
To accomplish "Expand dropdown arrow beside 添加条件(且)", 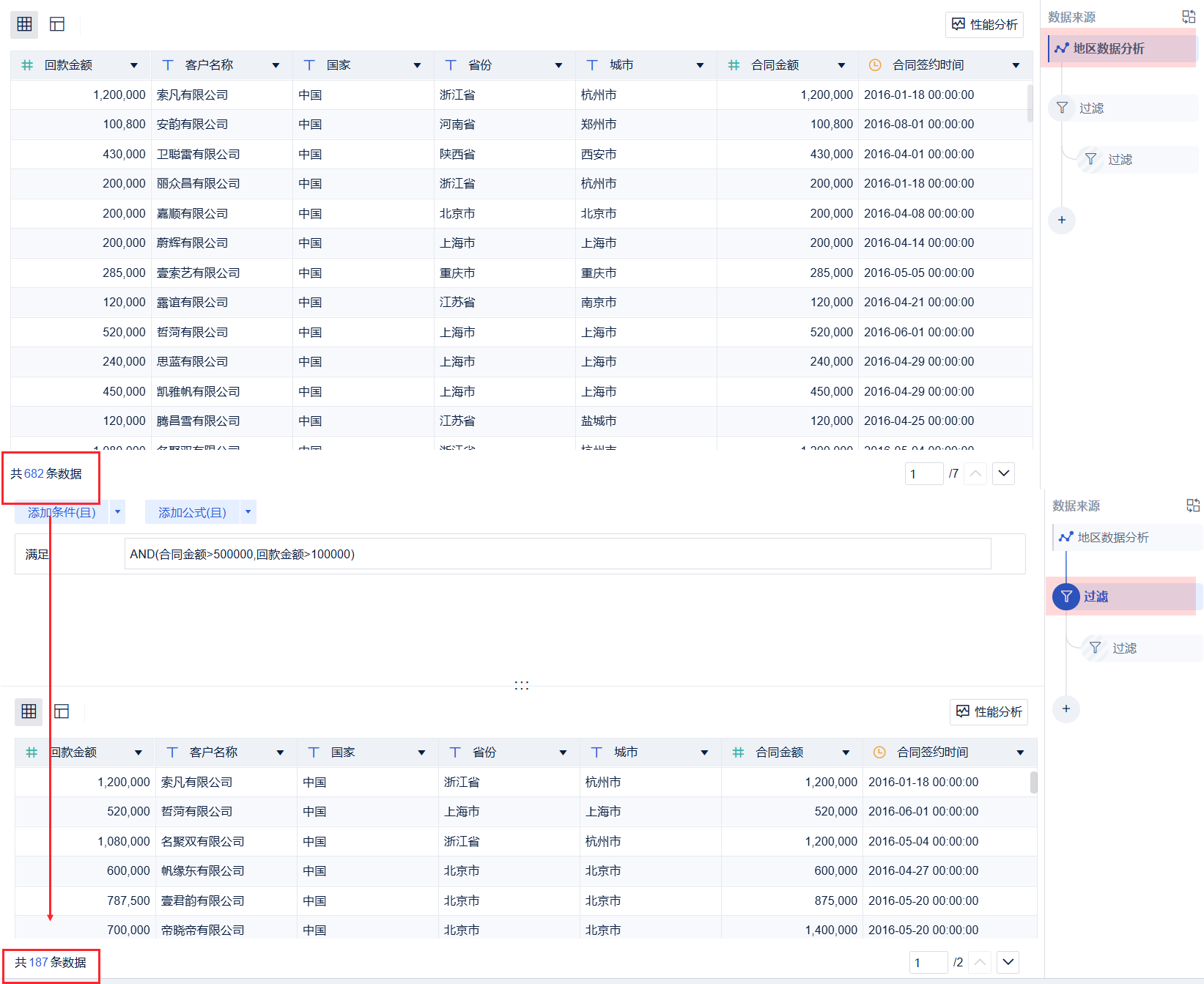I will click(117, 512).
